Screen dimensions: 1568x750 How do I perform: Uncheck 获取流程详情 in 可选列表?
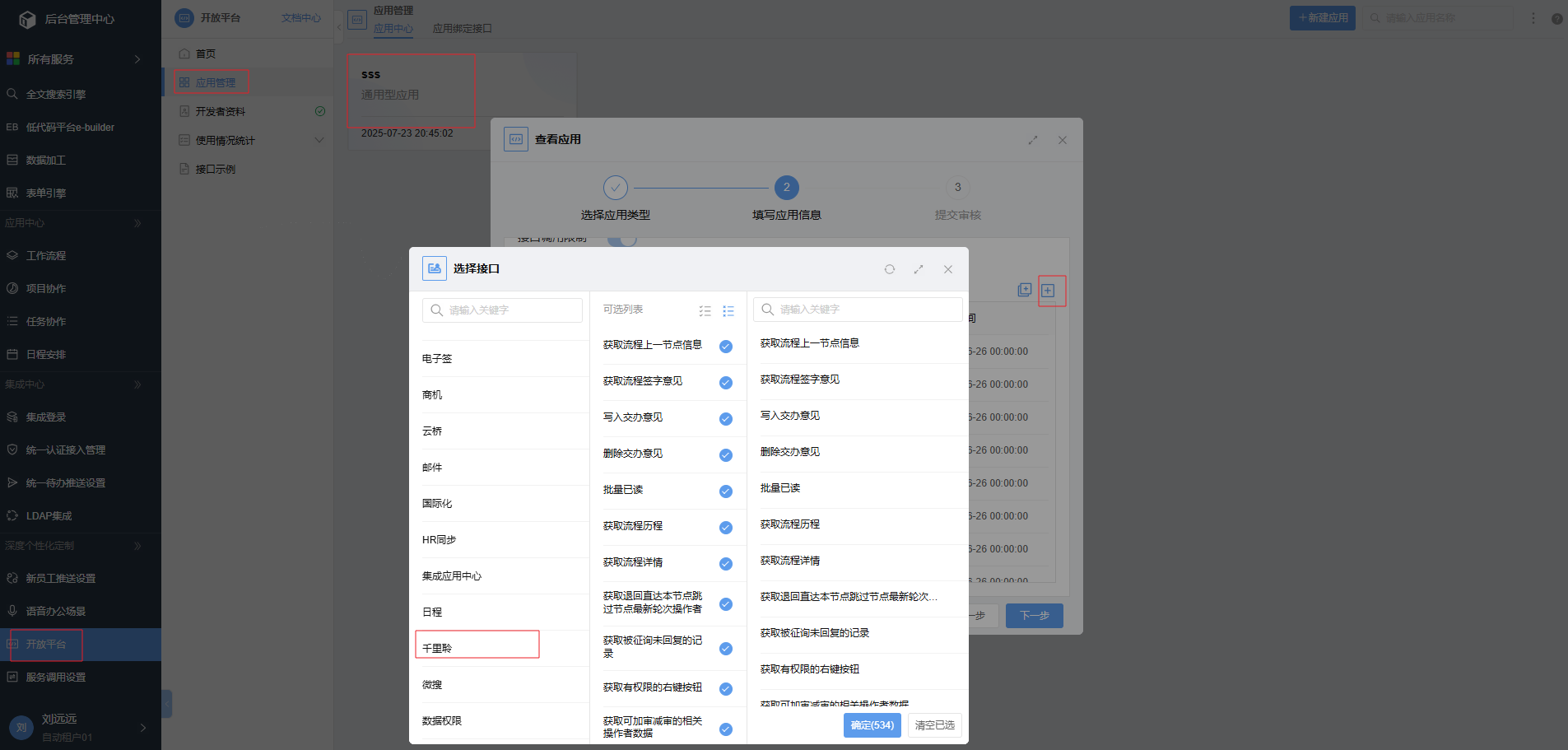click(726, 564)
